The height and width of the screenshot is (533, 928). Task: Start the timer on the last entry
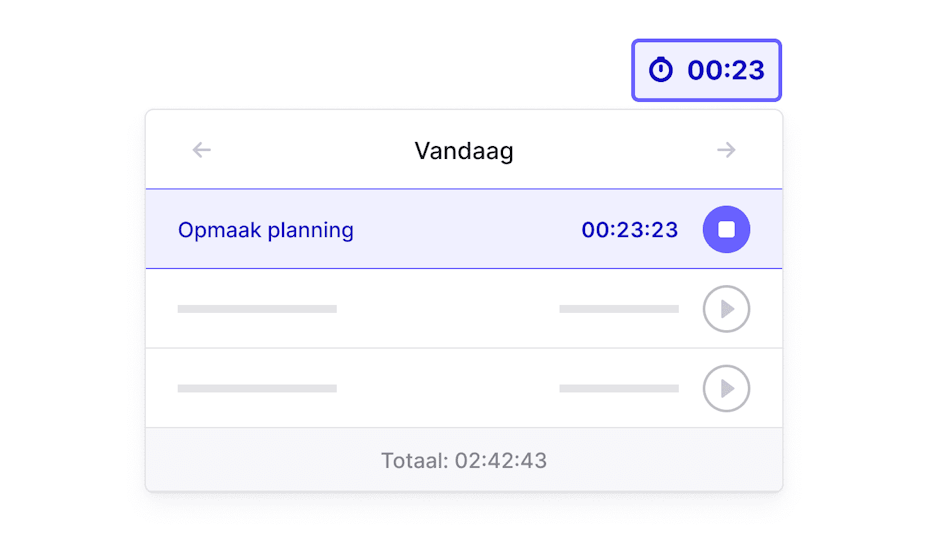tap(726, 388)
